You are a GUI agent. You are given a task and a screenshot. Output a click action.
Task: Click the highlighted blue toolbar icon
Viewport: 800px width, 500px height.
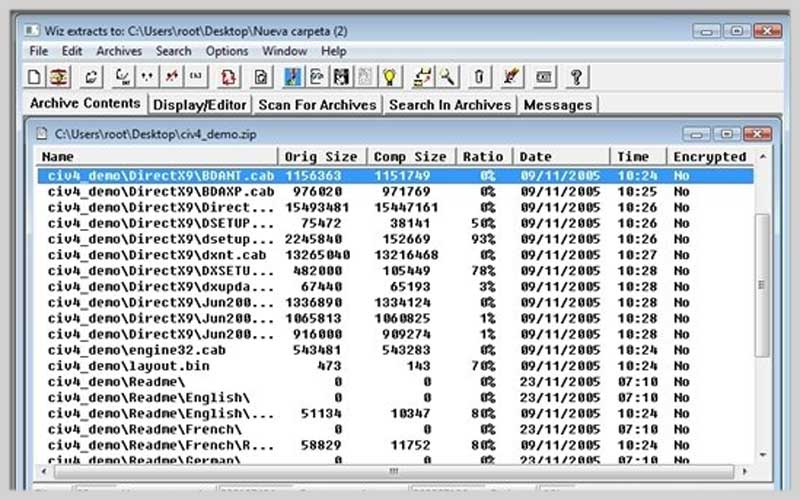click(293, 77)
